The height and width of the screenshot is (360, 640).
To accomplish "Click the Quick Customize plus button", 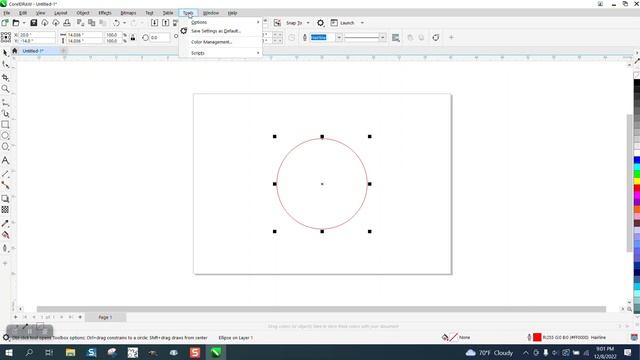I will (x=451, y=38).
